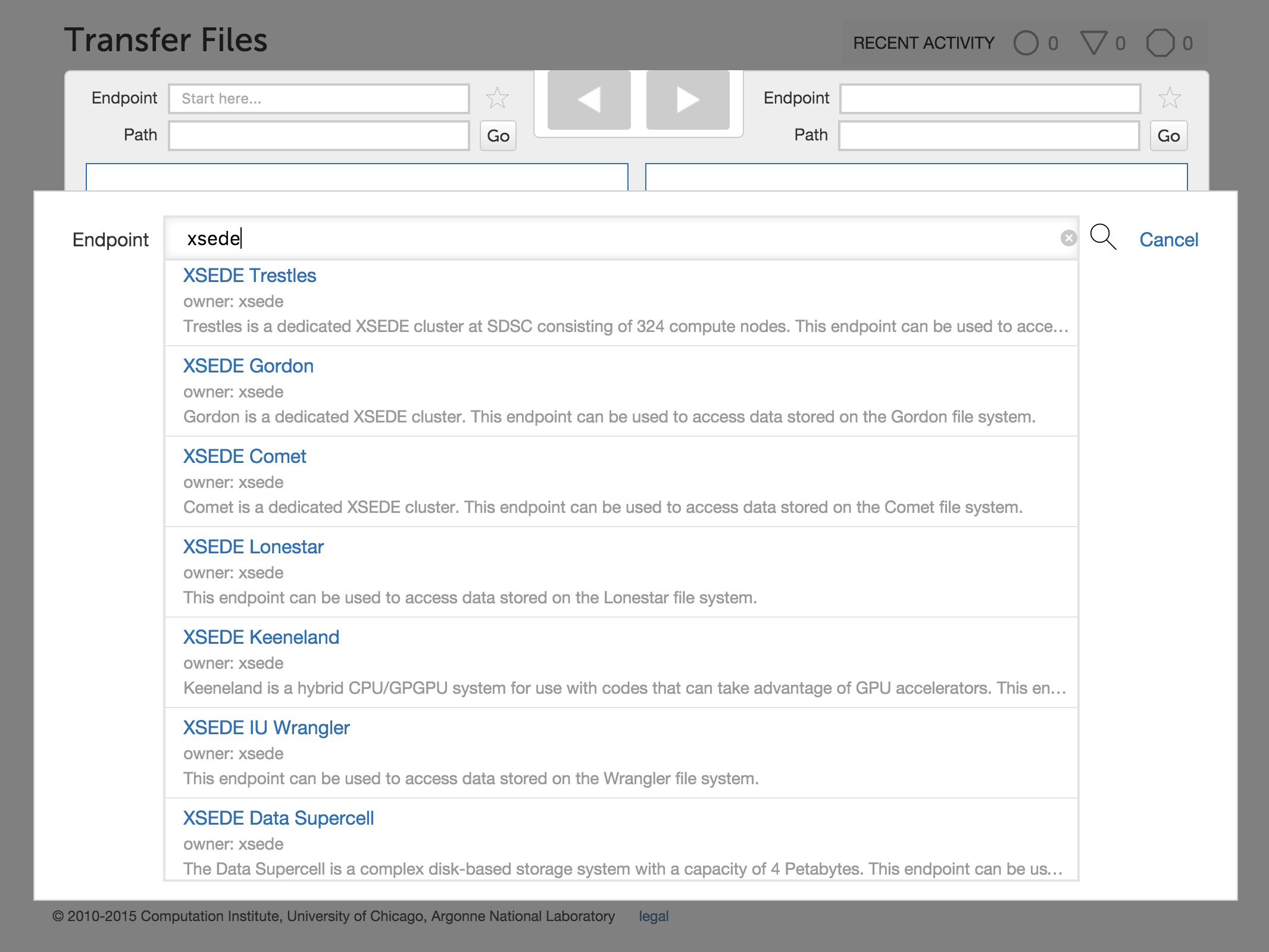
Task: Click the magnifying glass search icon
Action: click(x=1103, y=237)
